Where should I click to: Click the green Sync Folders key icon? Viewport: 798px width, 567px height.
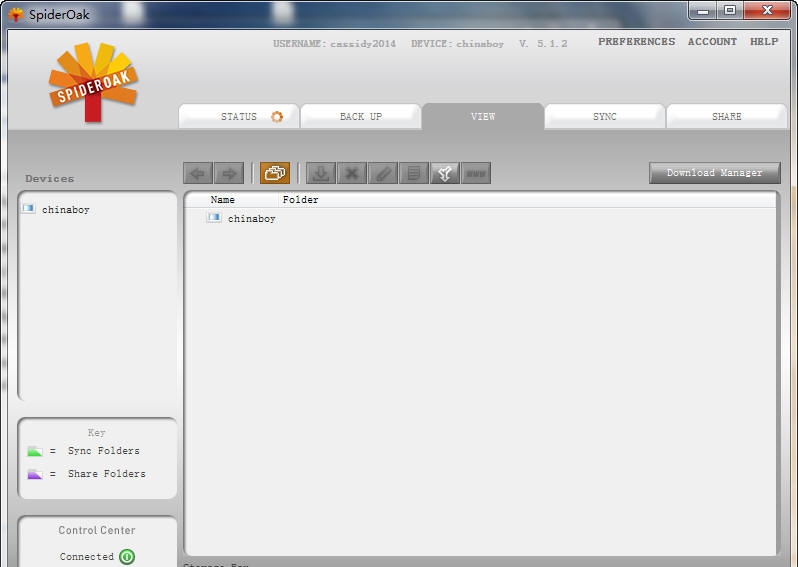35,451
